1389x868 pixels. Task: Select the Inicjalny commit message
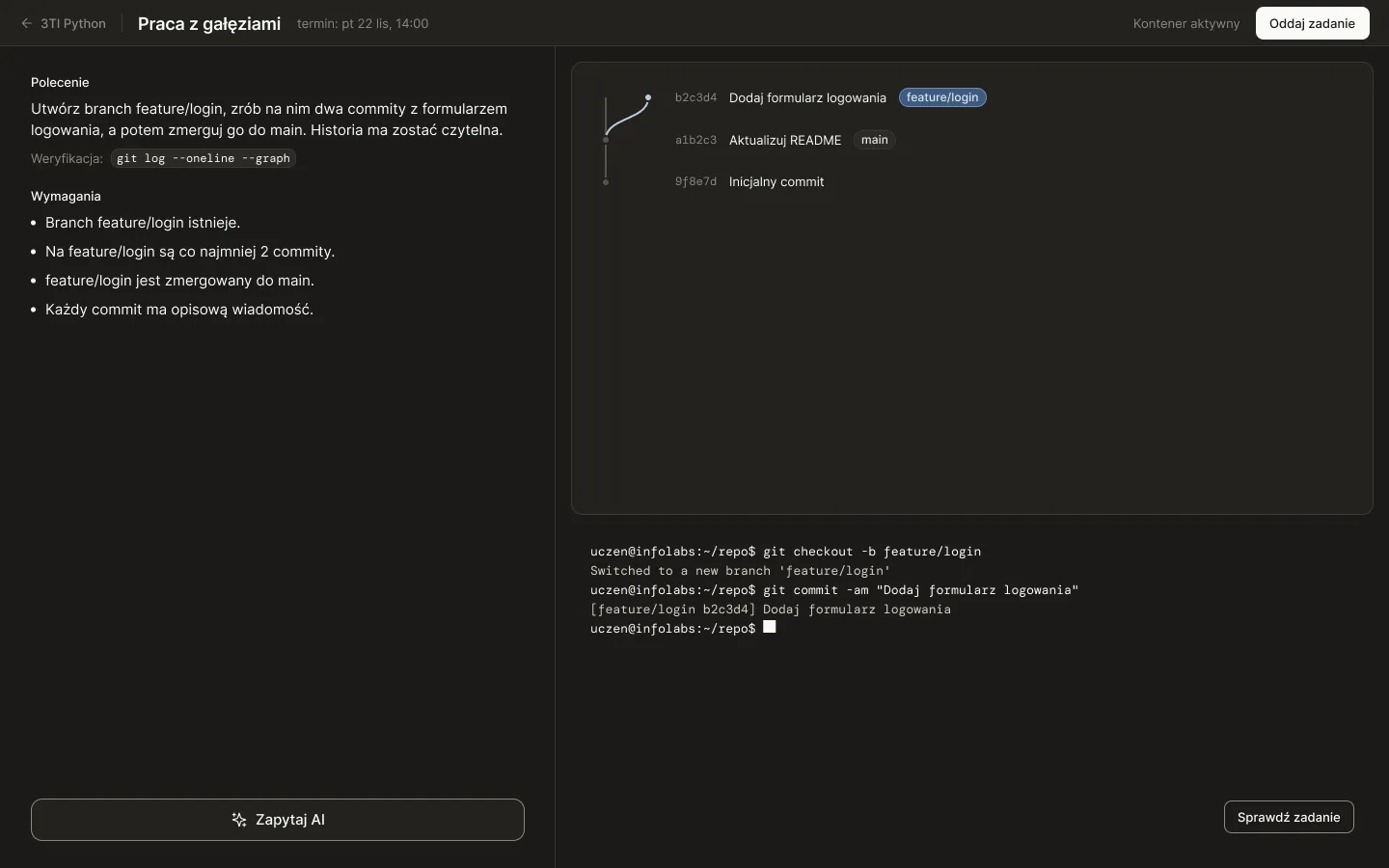point(776,181)
